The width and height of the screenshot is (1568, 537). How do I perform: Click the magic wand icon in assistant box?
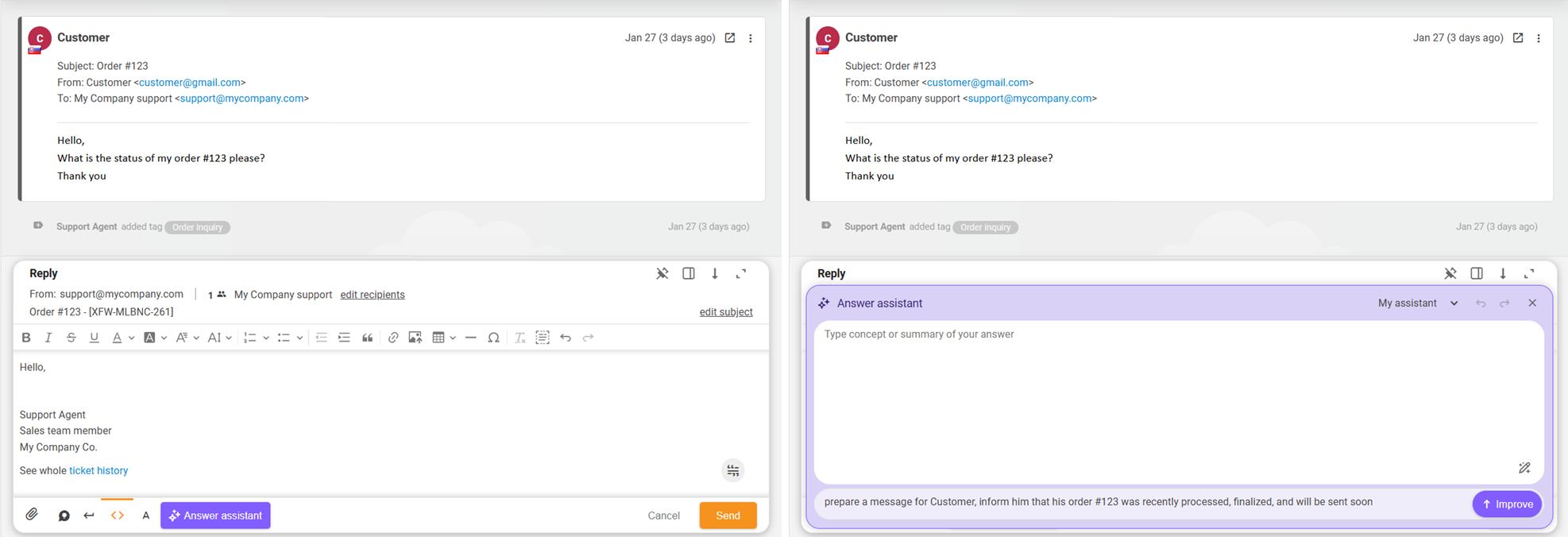(1524, 468)
